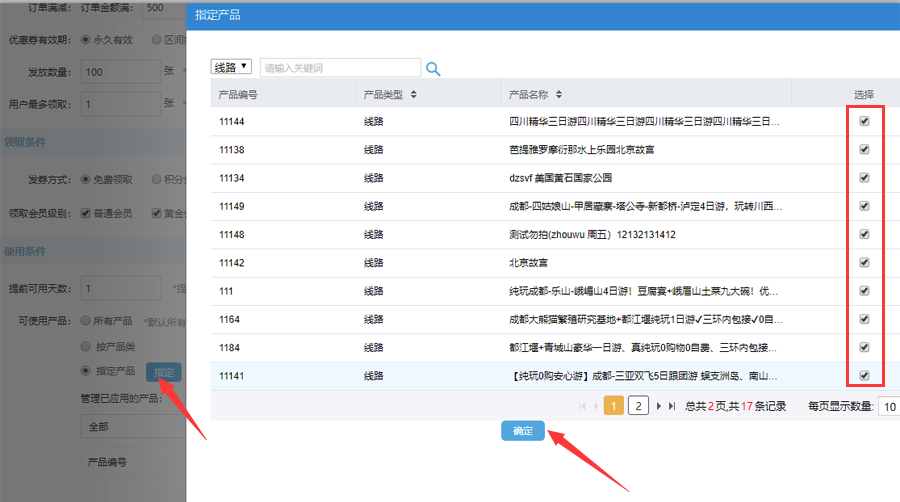Click the magnifier search icon
This screenshot has height=502, width=900.
[x=433, y=68]
